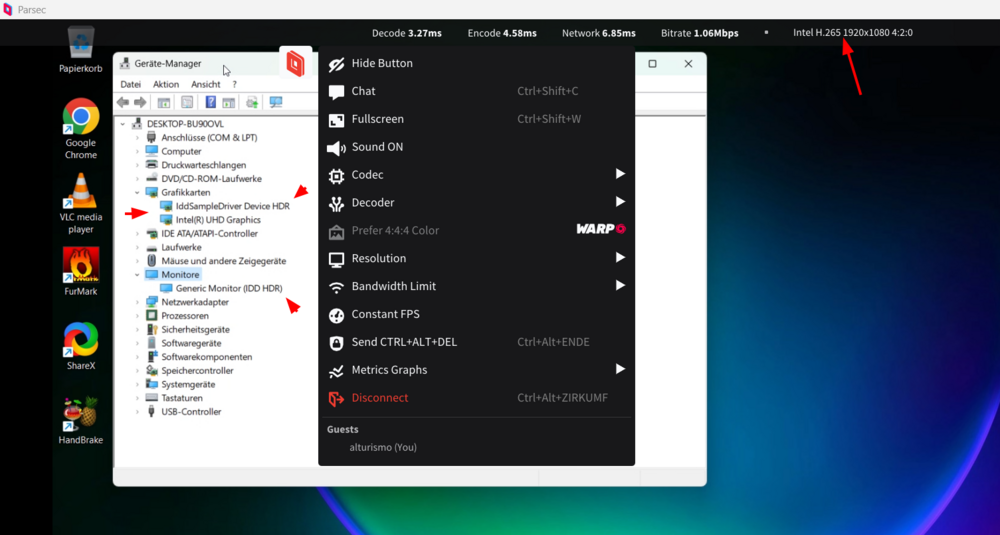
Task: Click the Laufwerke disk icon
Action: click(x=151, y=247)
